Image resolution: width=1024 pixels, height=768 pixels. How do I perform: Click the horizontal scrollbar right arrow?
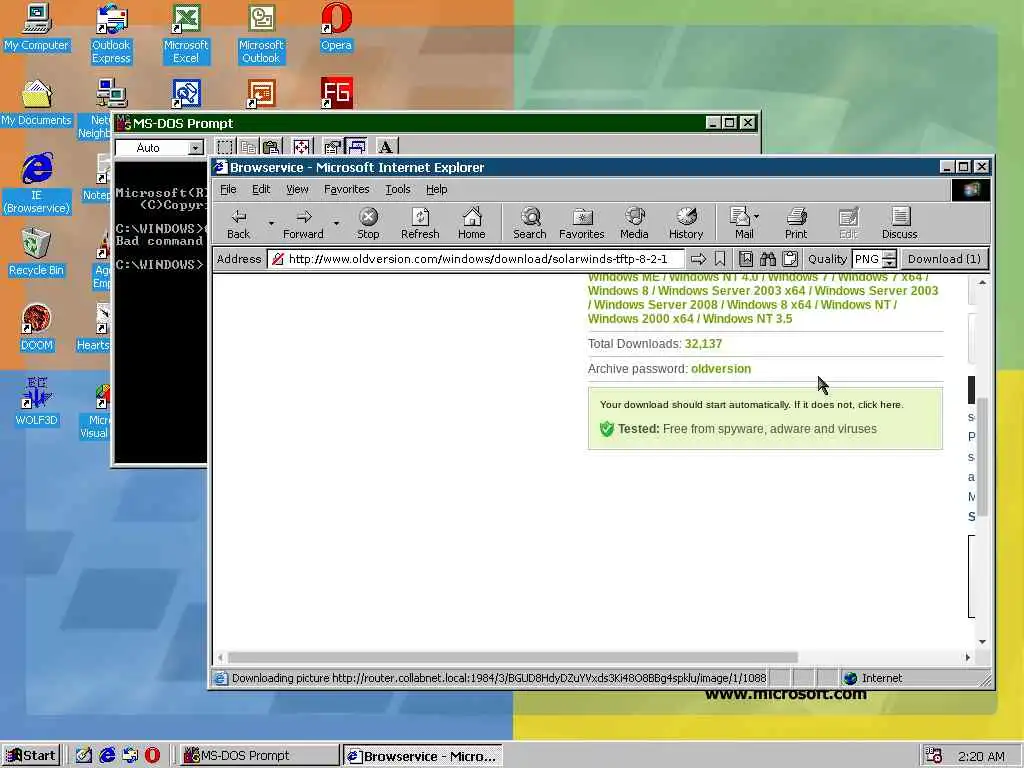point(968,657)
